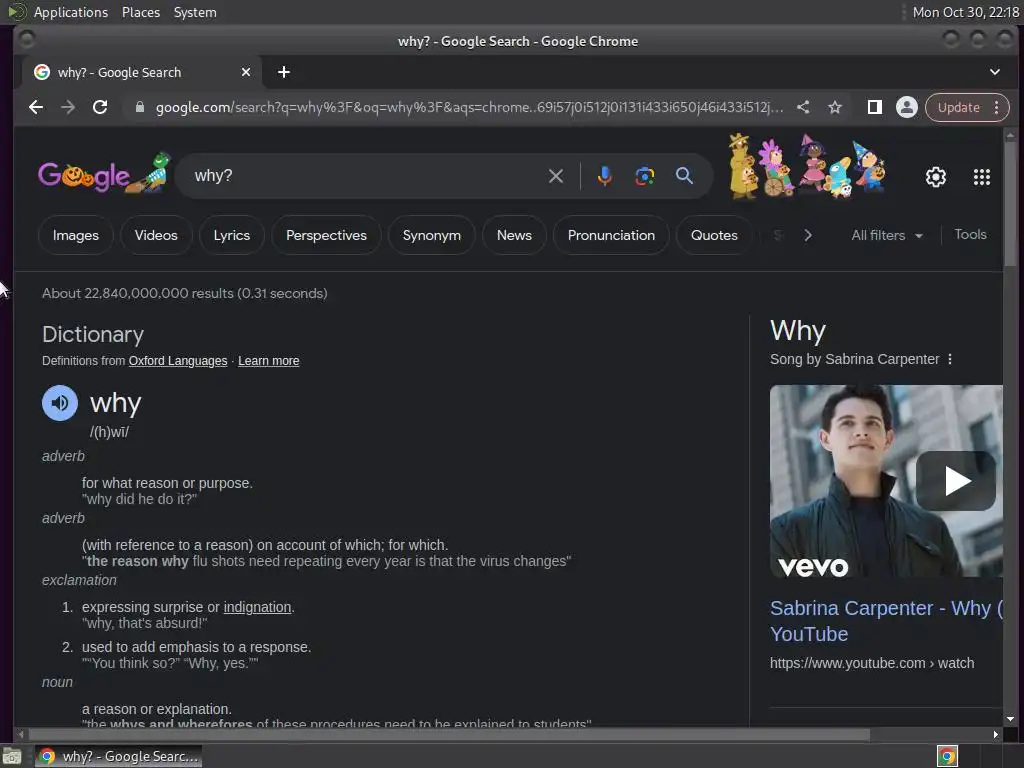Click the youtube.com watch URL text
The image size is (1024, 768).
pyautogui.click(x=872, y=664)
